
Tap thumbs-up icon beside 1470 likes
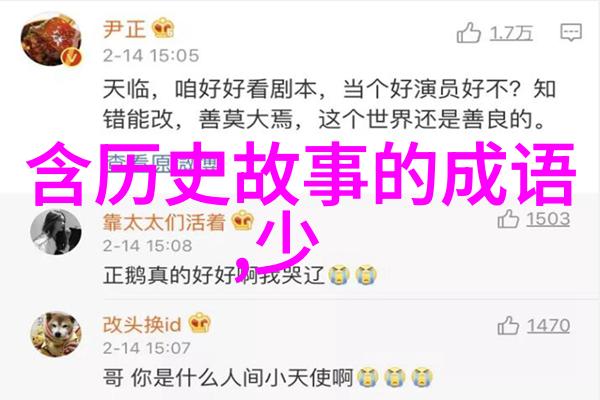(x=508, y=326)
